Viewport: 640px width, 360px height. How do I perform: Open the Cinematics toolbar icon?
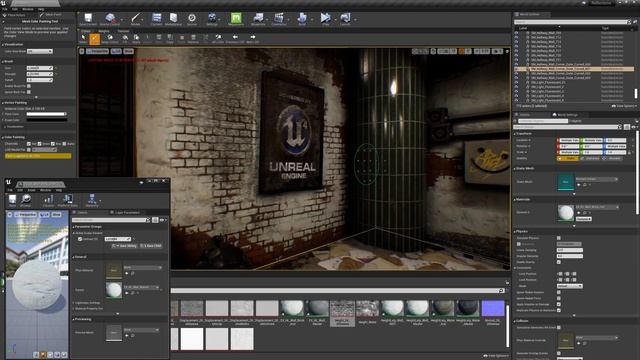point(279,19)
